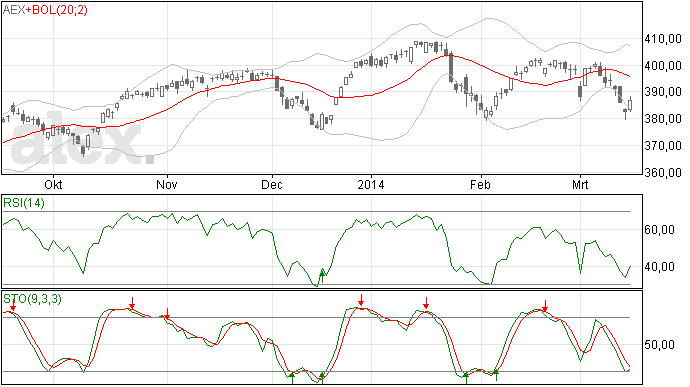Select the RSI(14) panel label
This screenshot has height=387, width=690.
(x=24, y=203)
